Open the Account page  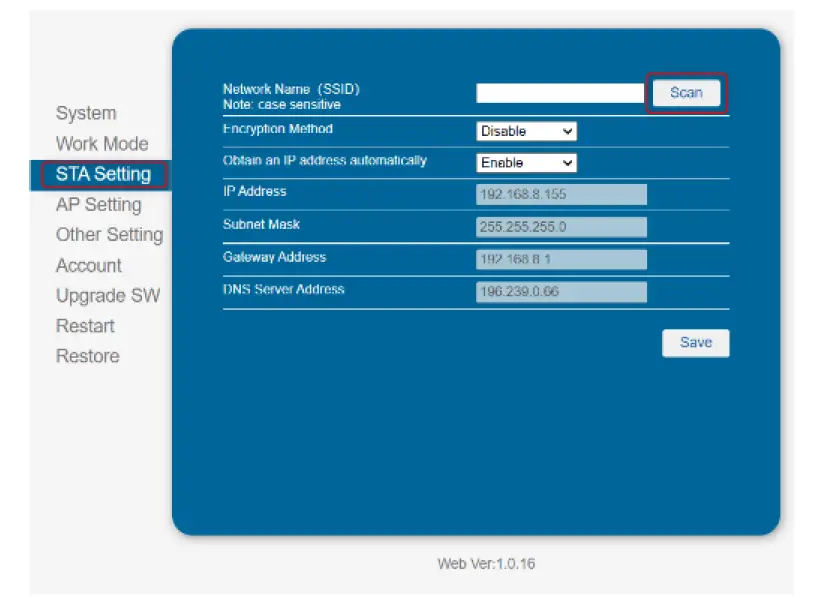coord(88,265)
